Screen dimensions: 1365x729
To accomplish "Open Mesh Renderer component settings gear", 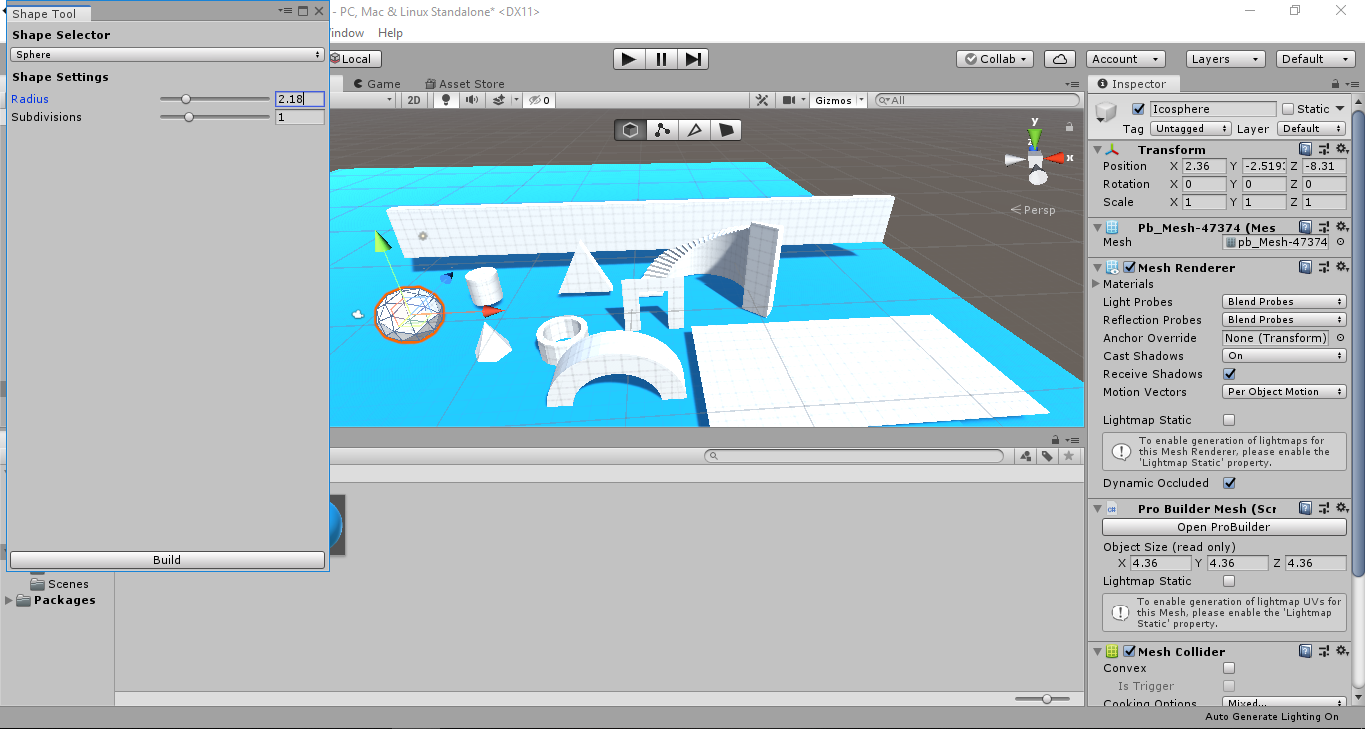I will [1341, 267].
